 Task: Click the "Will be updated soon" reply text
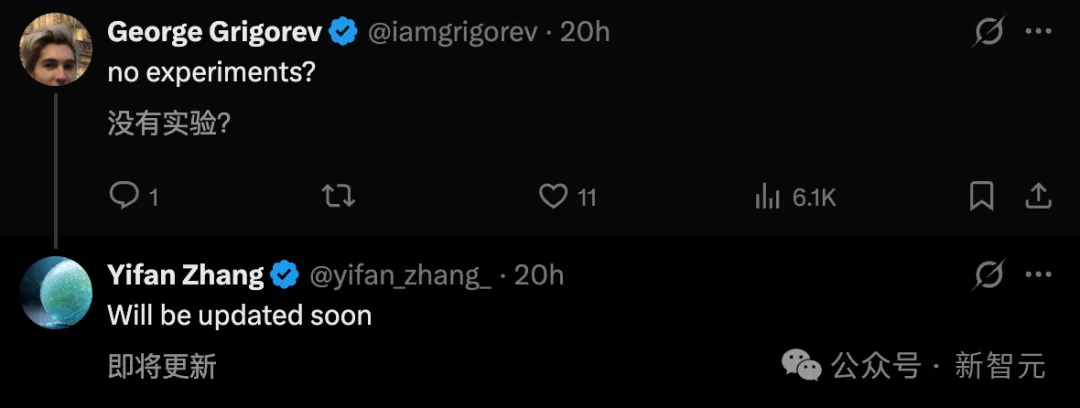[239, 316]
